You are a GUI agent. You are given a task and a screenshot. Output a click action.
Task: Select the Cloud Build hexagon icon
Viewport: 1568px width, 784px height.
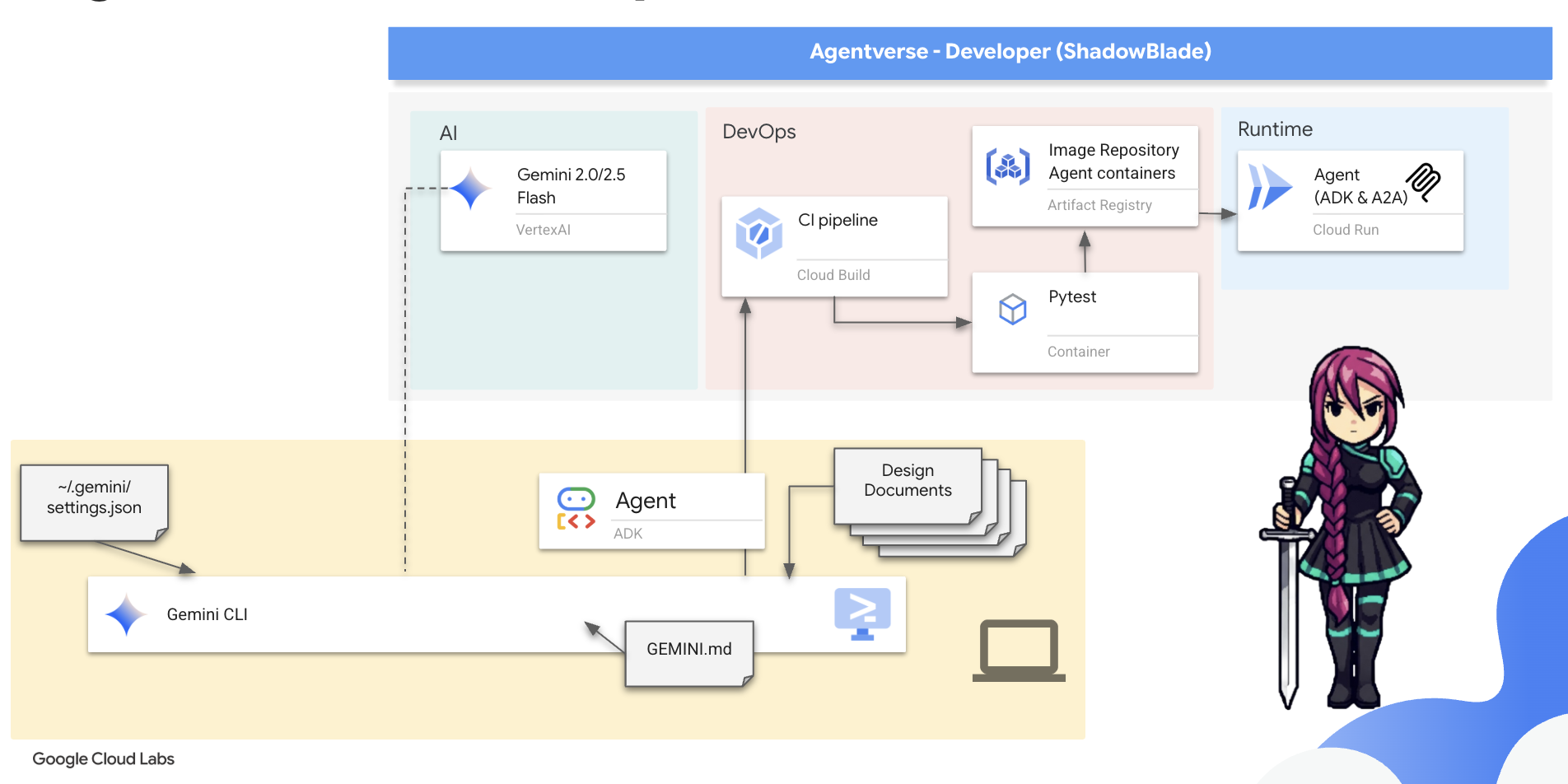(x=758, y=233)
